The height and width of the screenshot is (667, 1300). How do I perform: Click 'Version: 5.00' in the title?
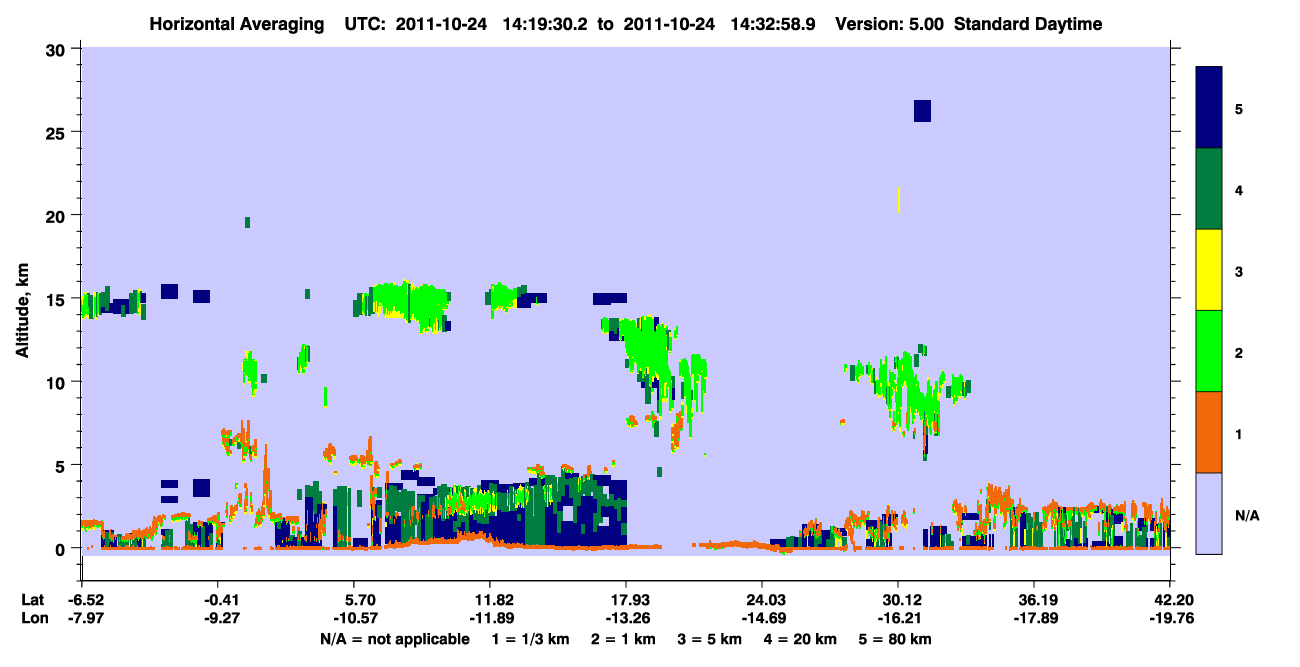click(890, 24)
